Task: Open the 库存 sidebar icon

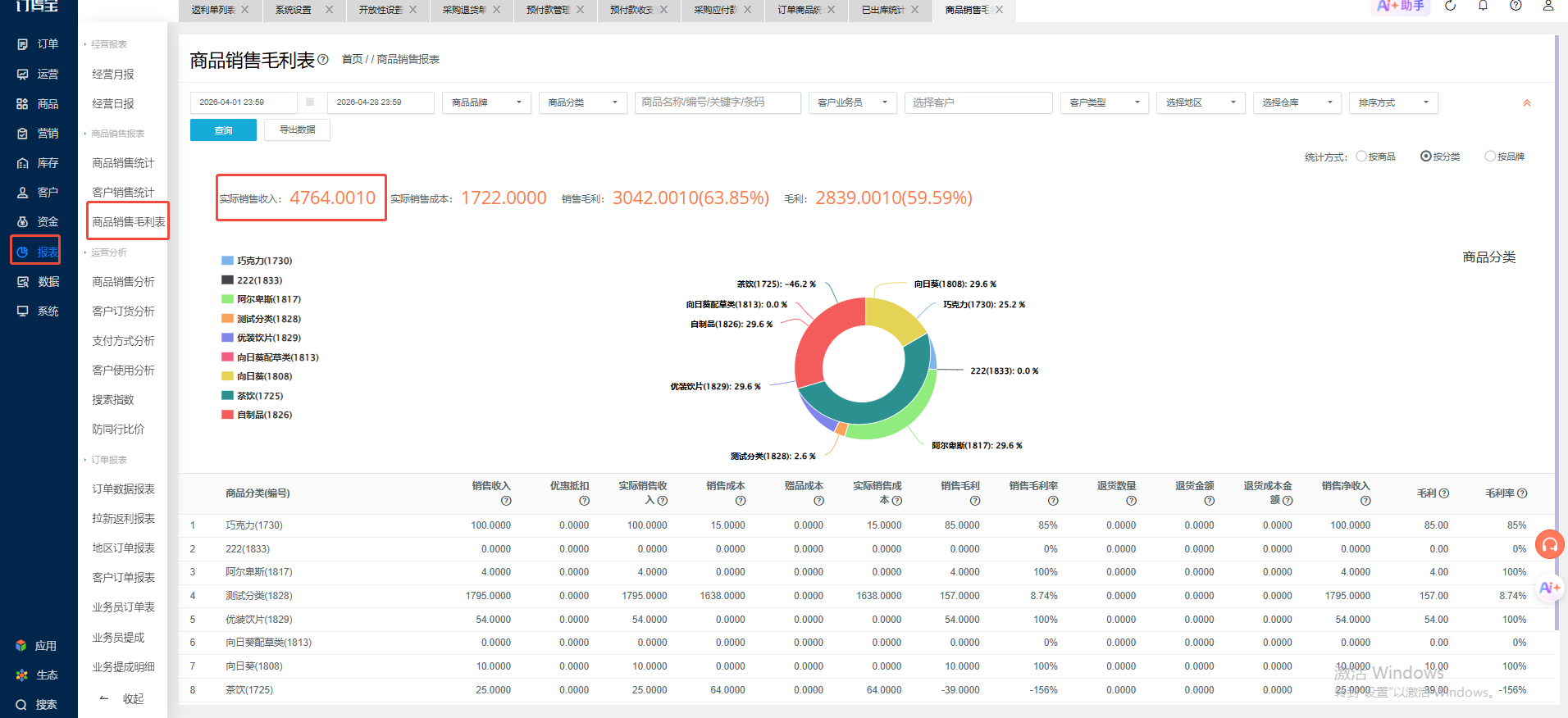Action: pos(23,163)
